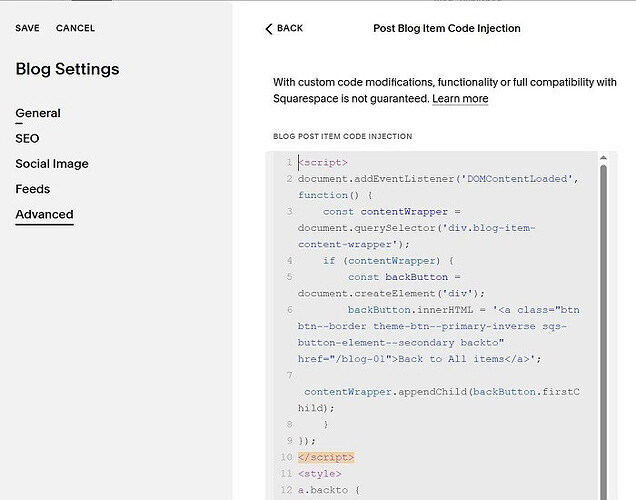Click the '});' on line 9
This screenshot has height=500, width=636.
[307, 441]
